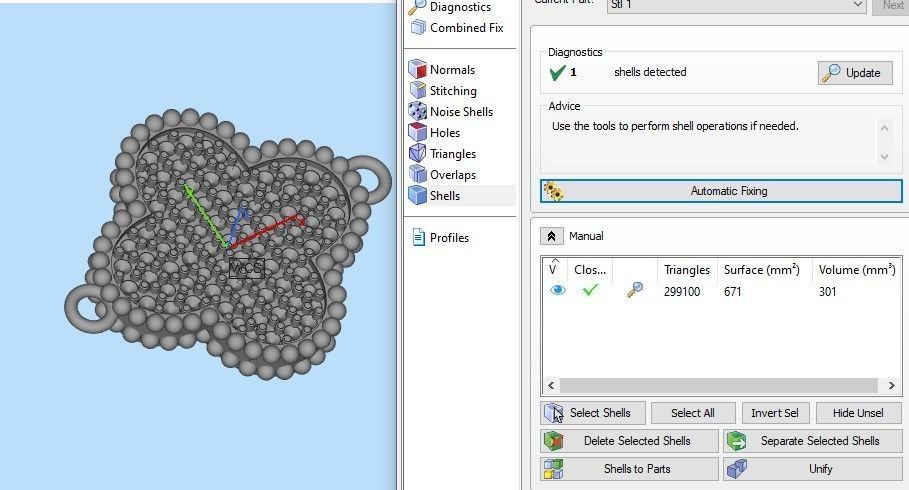This screenshot has width=909, height=490.
Task: Open the Current Part dropdown
Action: click(x=736, y=5)
